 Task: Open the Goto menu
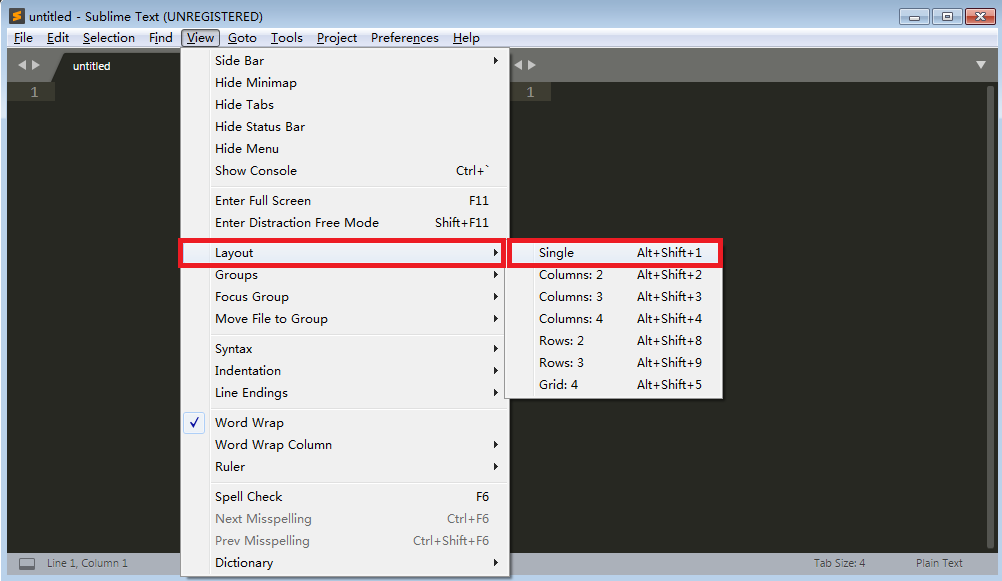242,38
